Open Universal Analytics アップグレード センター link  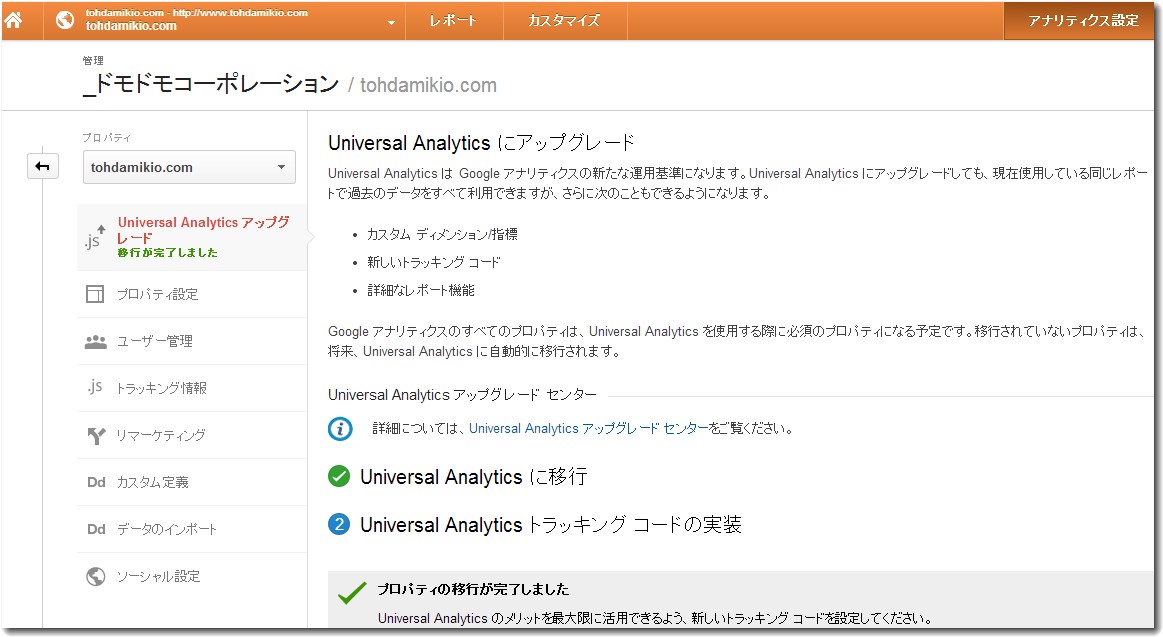(589, 429)
